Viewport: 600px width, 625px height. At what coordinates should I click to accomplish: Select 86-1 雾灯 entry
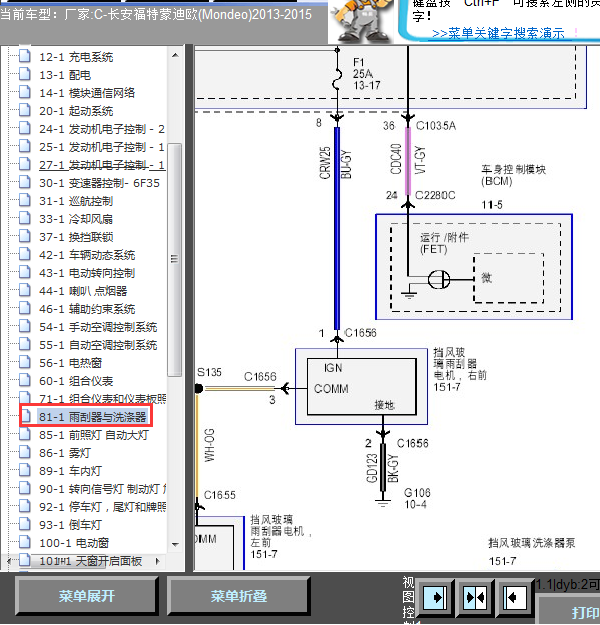(65, 453)
